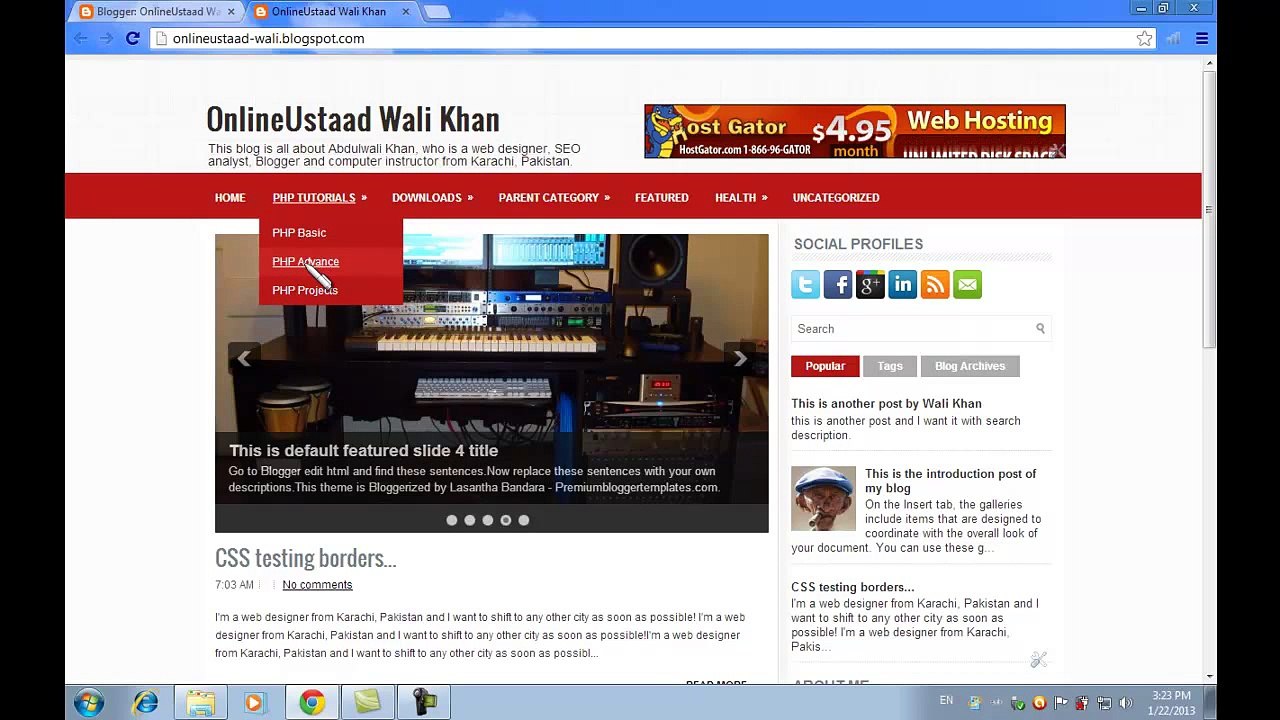Go to the HOME nav item
1280x720 pixels.
[x=230, y=198]
